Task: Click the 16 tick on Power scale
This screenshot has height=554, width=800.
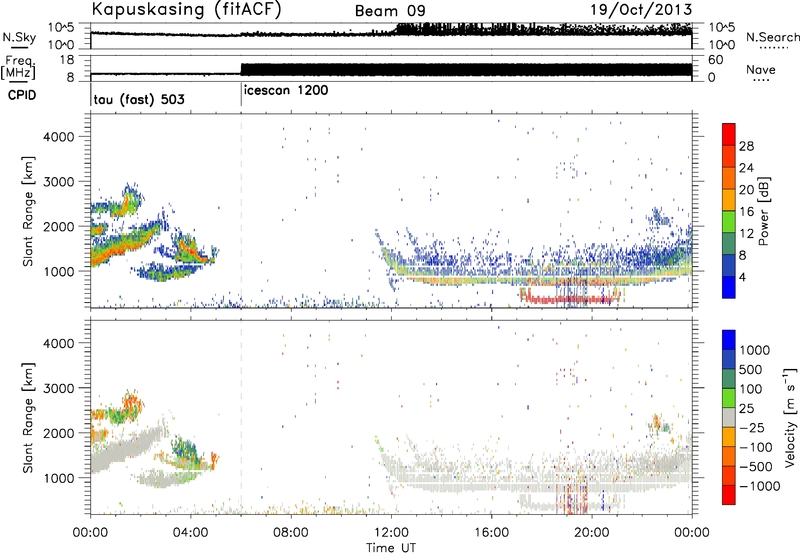Action: pos(746,212)
